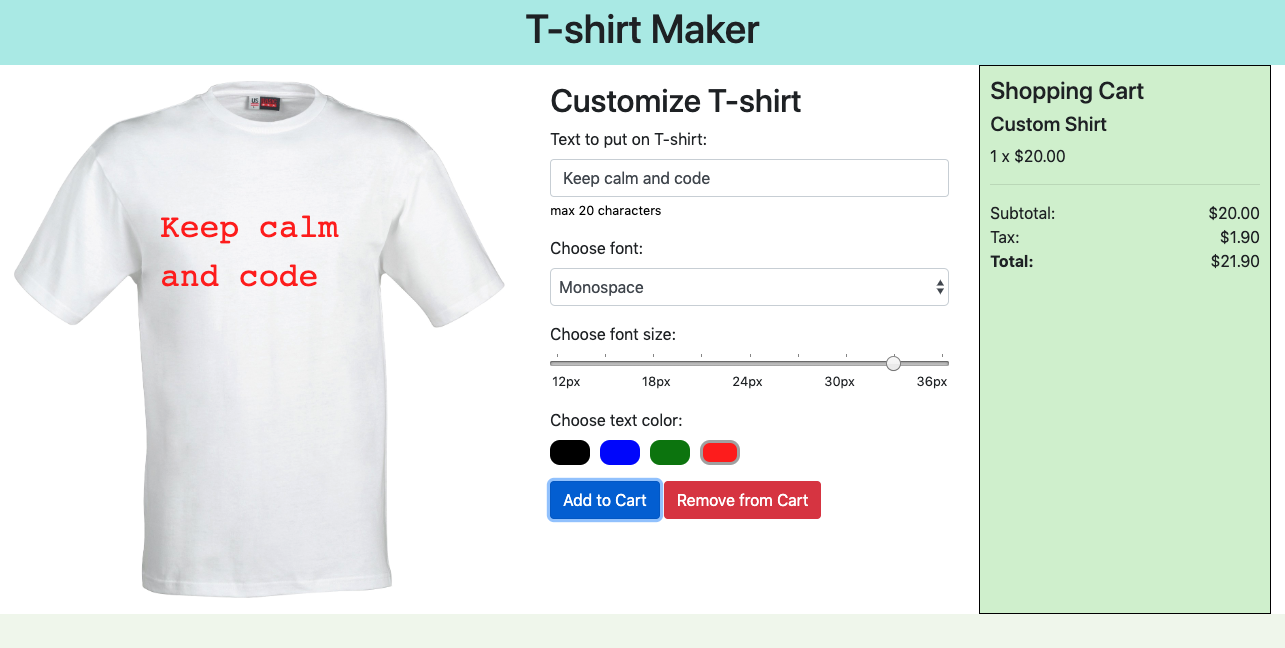Click the T-shirt preview image
Screen dimensions: 1285x648
(x=259, y=339)
